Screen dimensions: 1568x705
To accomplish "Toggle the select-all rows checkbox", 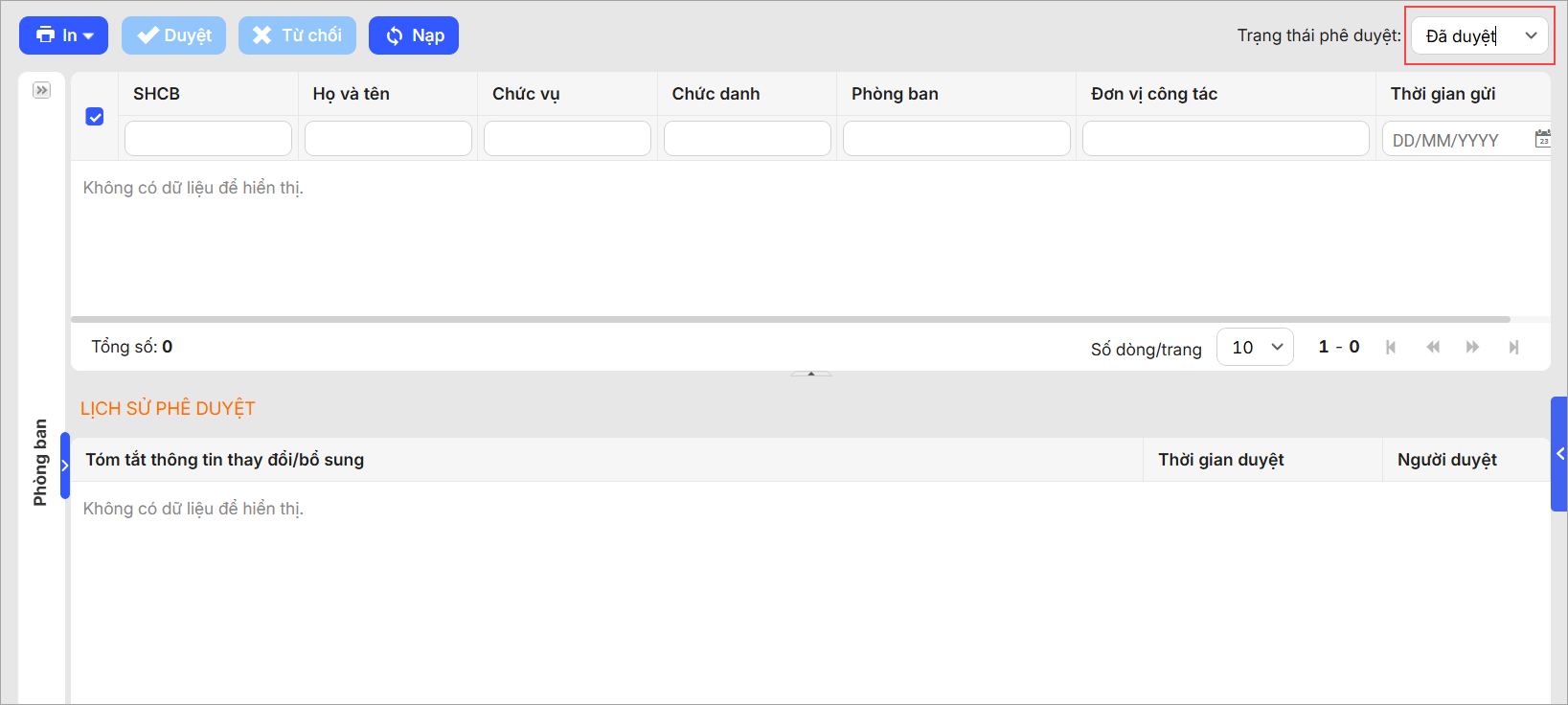I will [x=95, y=117].
